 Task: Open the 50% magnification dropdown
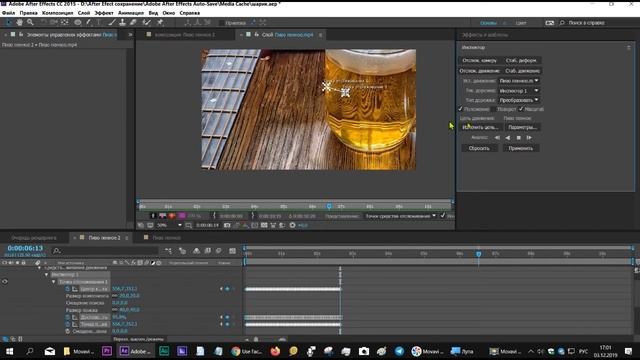[x=169, y=225]
